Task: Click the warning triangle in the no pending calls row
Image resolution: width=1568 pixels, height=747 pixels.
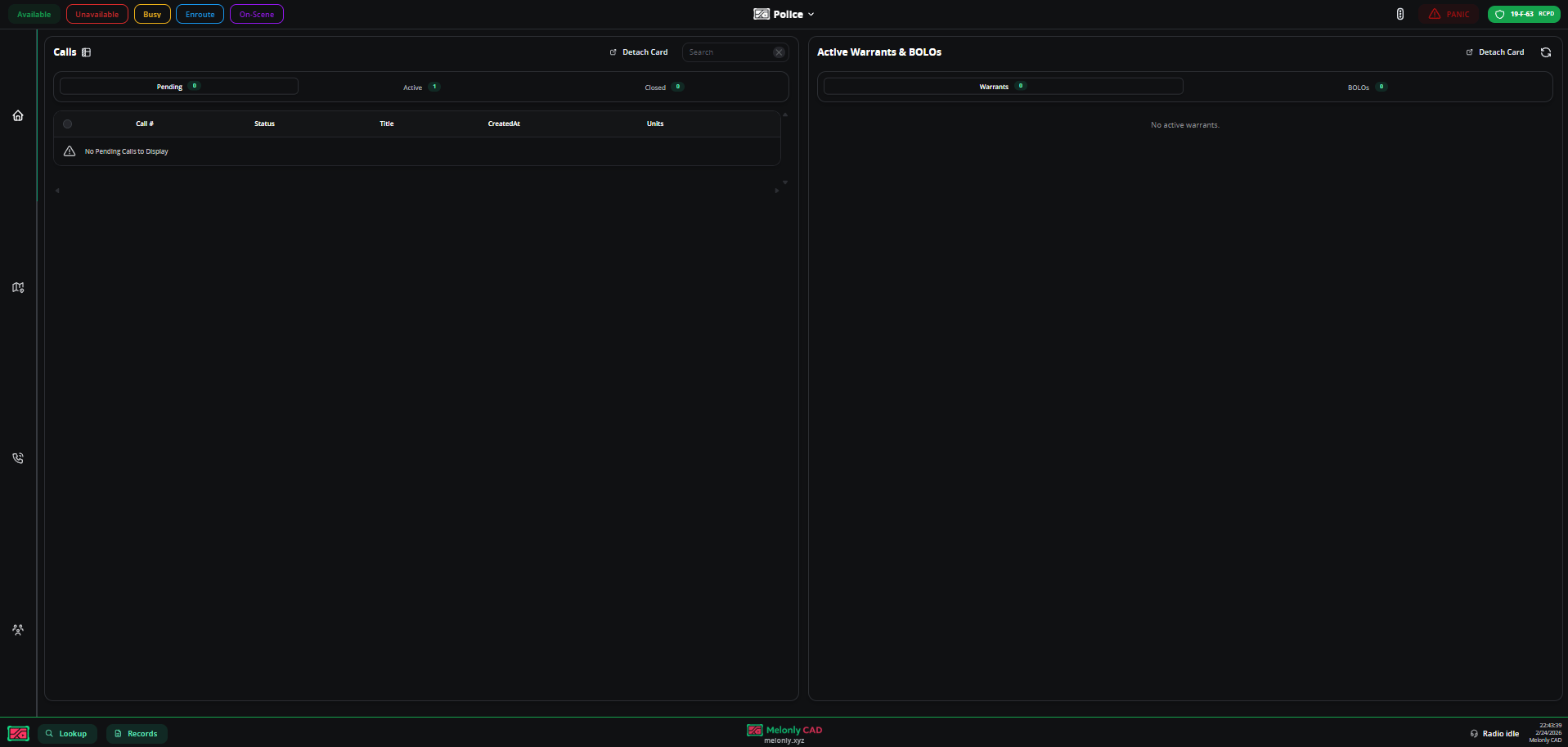Action: (x=70, y=151)
